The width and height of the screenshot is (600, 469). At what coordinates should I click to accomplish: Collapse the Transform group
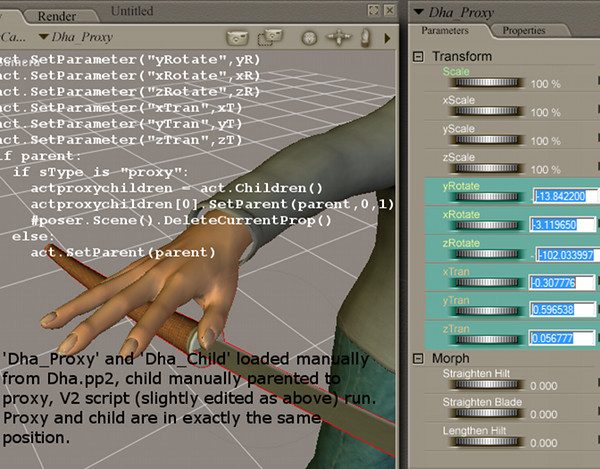tap(418, 57)
